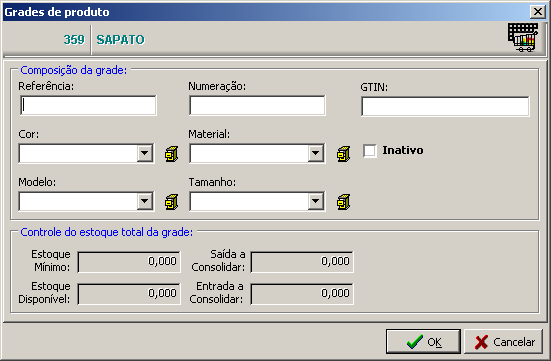Expand the Modelo dropdown
551x361 pixels.
[x=144, y=201]
